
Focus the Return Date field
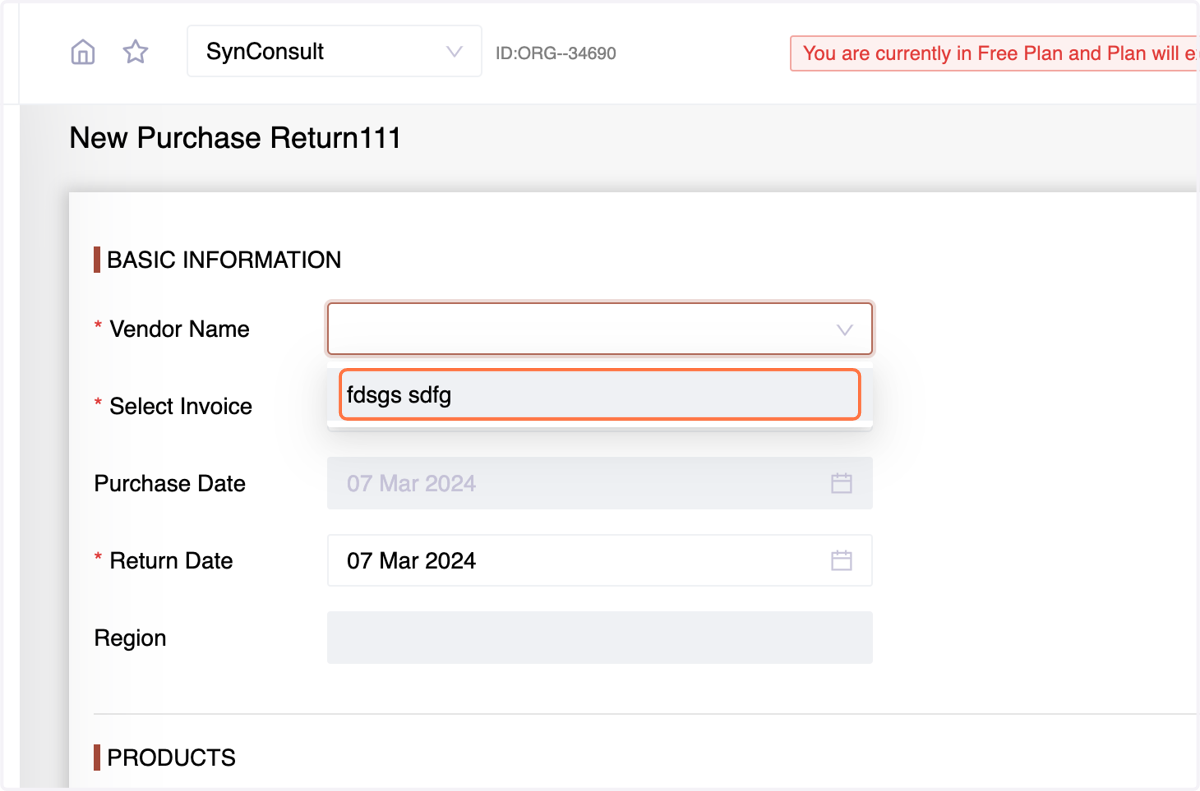(600, 560)
